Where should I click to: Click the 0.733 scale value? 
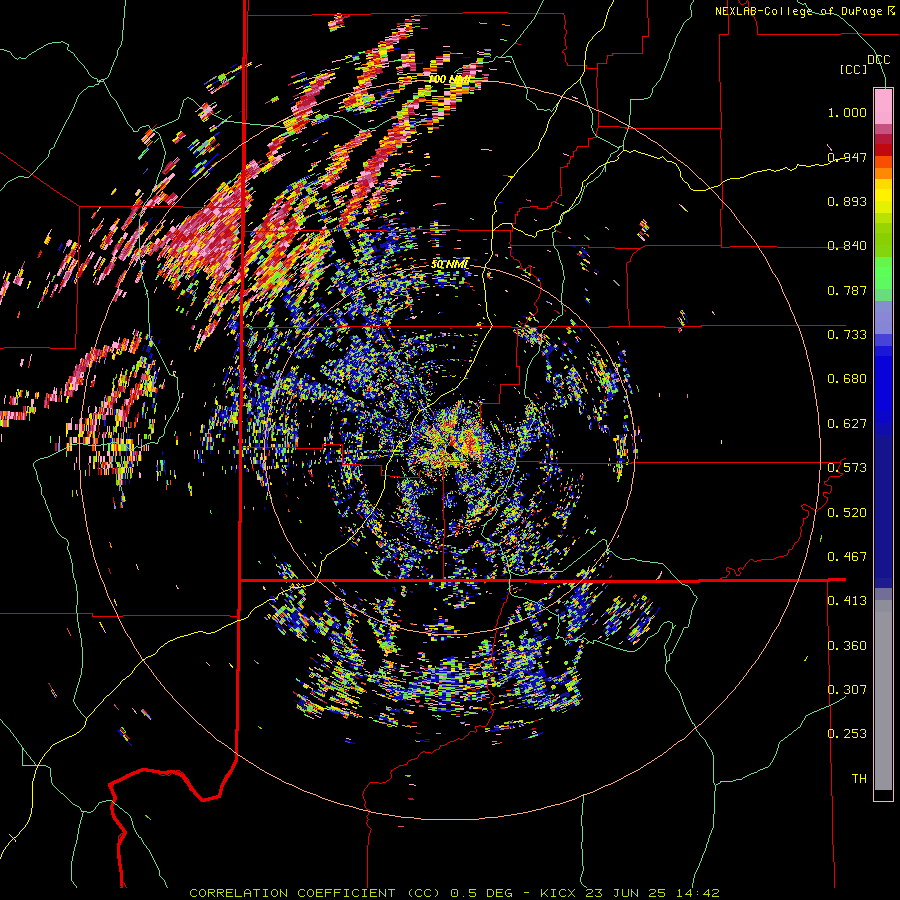[847, 335]
